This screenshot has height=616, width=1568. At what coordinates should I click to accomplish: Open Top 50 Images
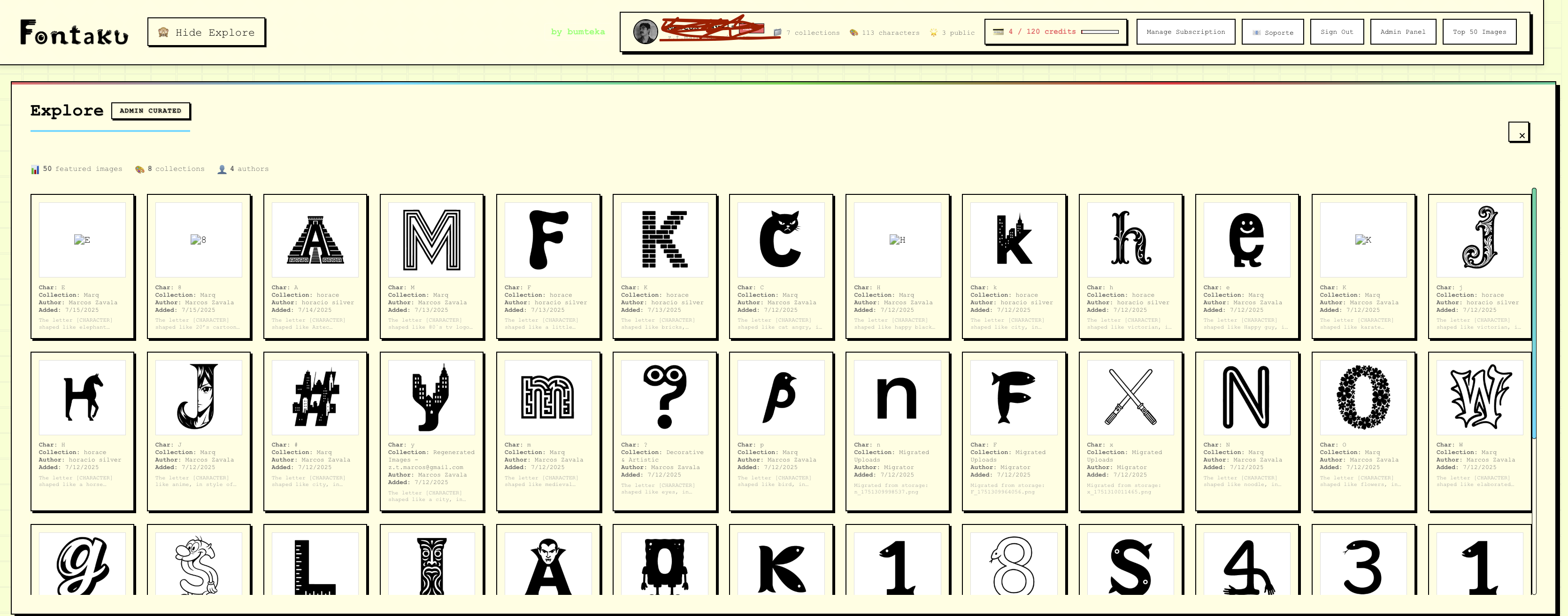coord(1479,31)
